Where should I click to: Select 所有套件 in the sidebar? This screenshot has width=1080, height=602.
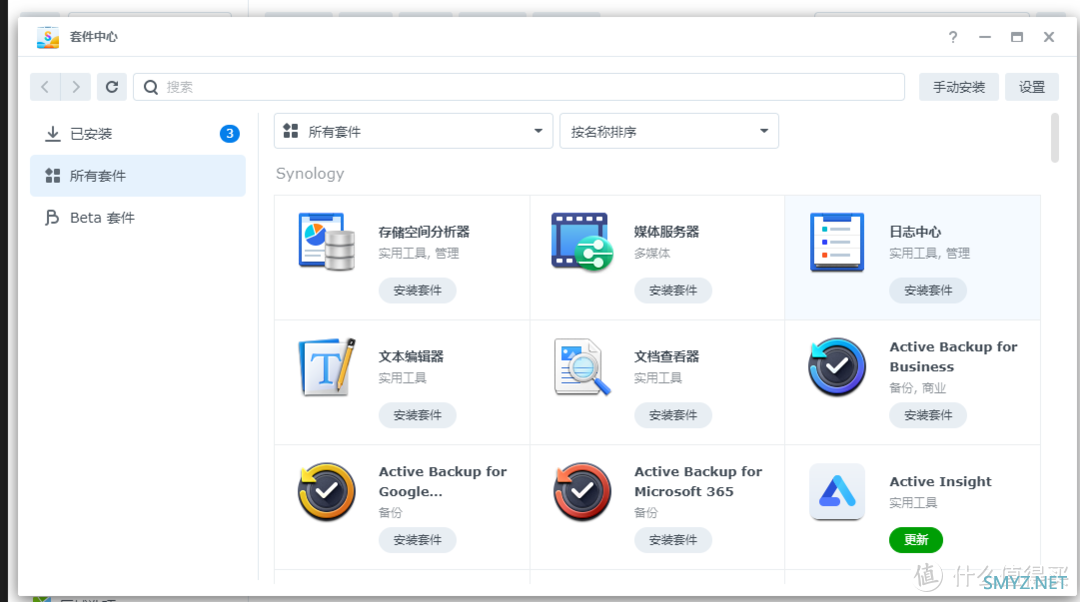tap(138, 176)
